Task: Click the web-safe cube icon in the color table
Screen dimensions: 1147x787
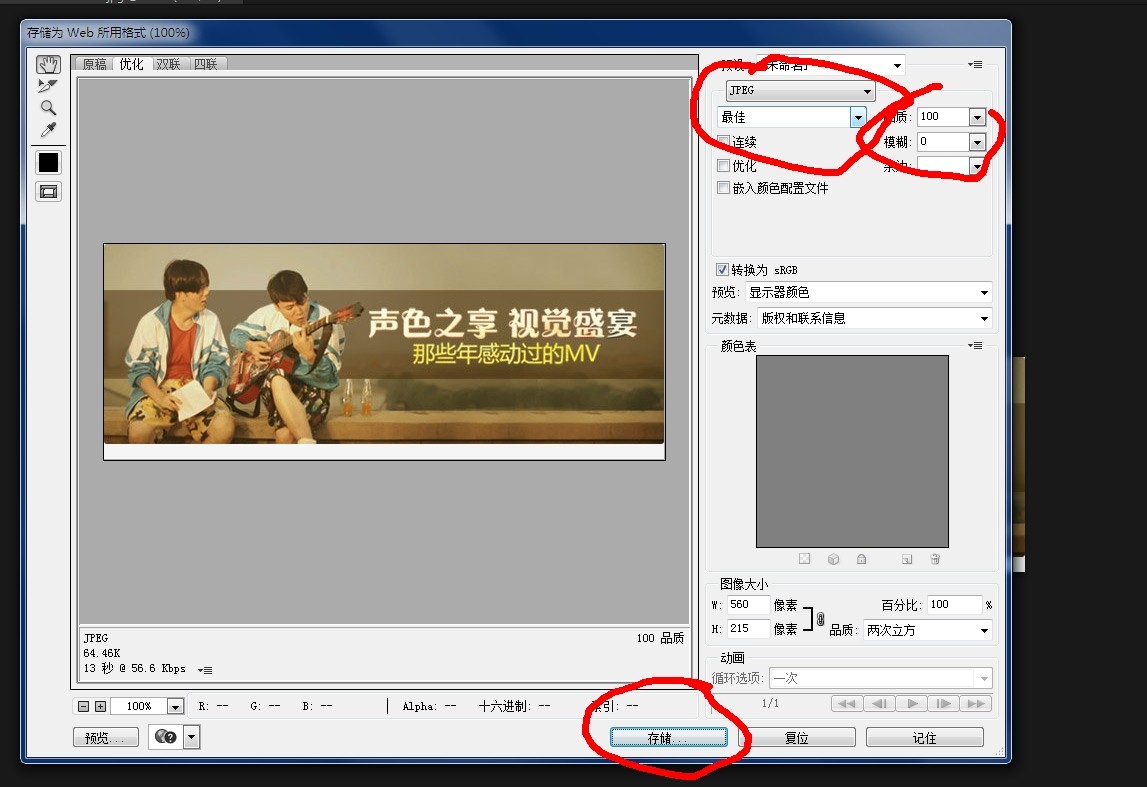Action: point(833,560)
